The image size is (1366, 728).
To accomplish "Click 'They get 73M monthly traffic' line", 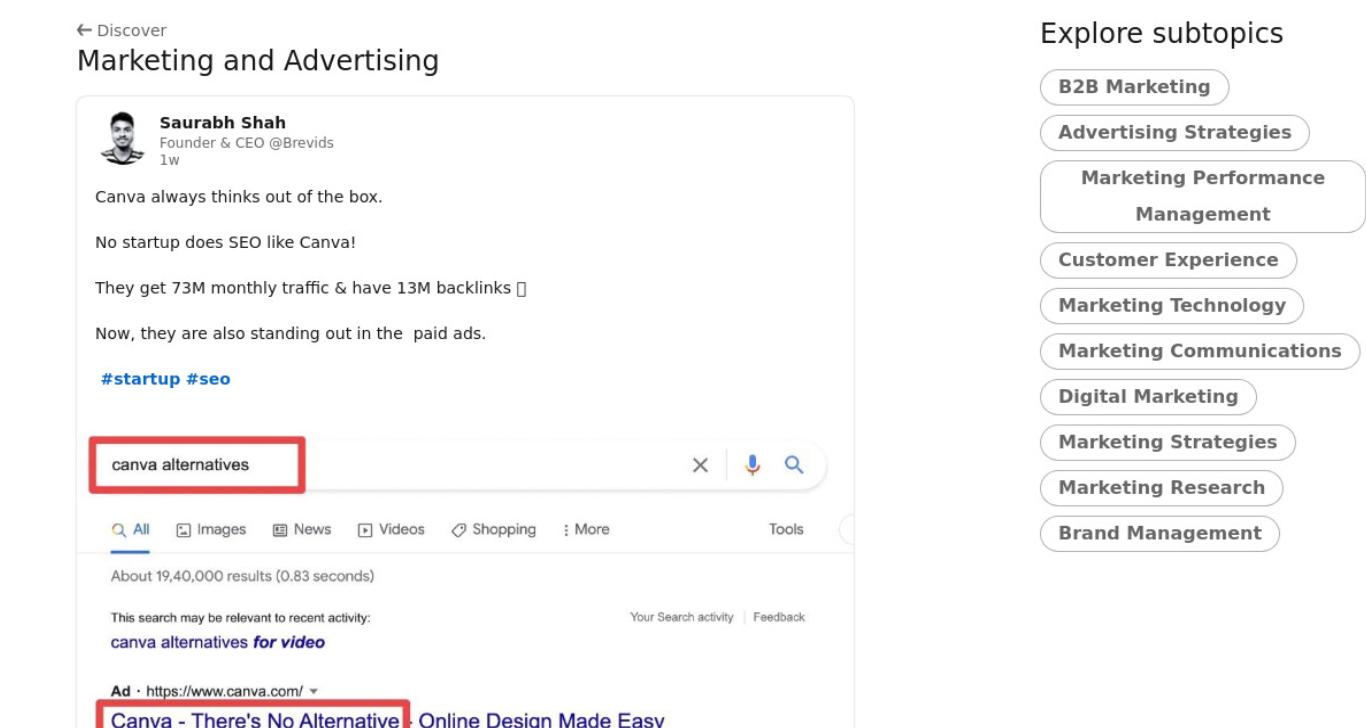I will [x=310, y=288].
